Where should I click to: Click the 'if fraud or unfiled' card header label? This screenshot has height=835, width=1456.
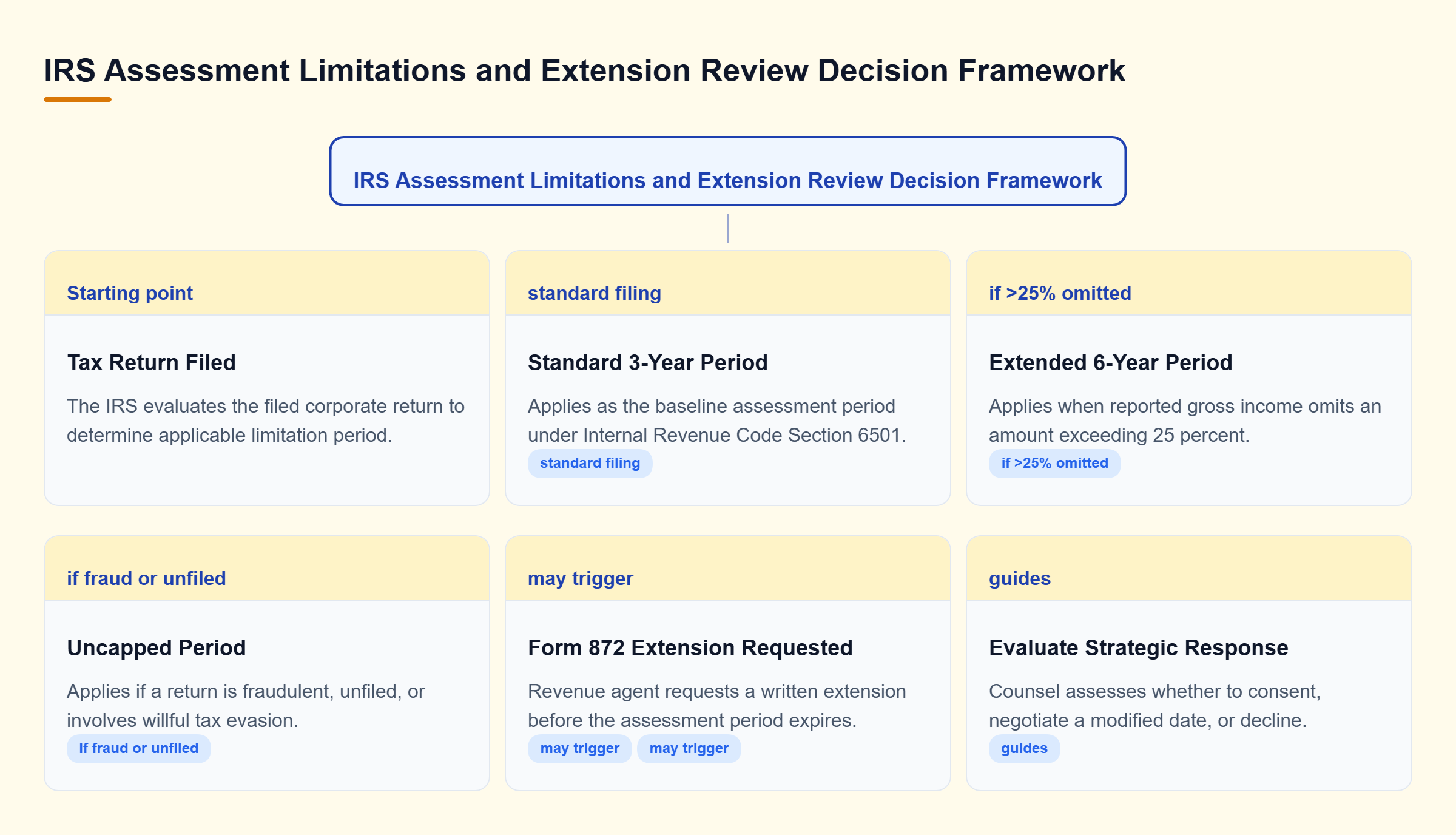click(x=146, y=578)
